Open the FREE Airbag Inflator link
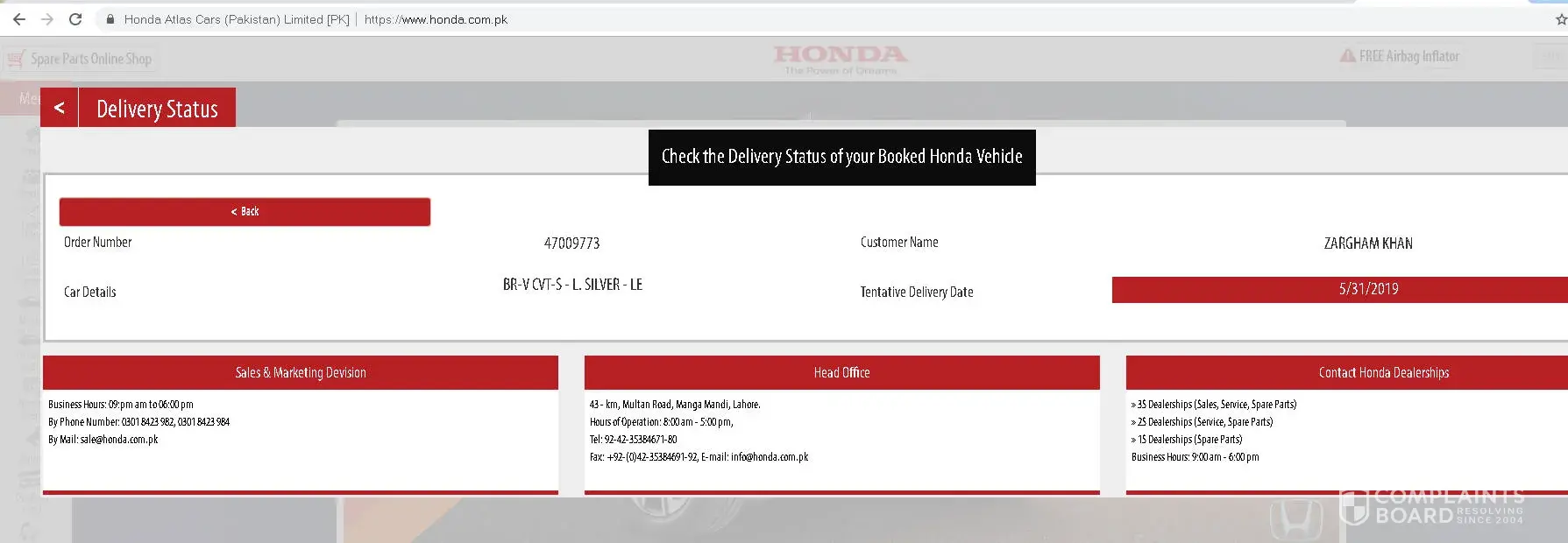Screen dimensions: 1568x543 point(1408,56)
